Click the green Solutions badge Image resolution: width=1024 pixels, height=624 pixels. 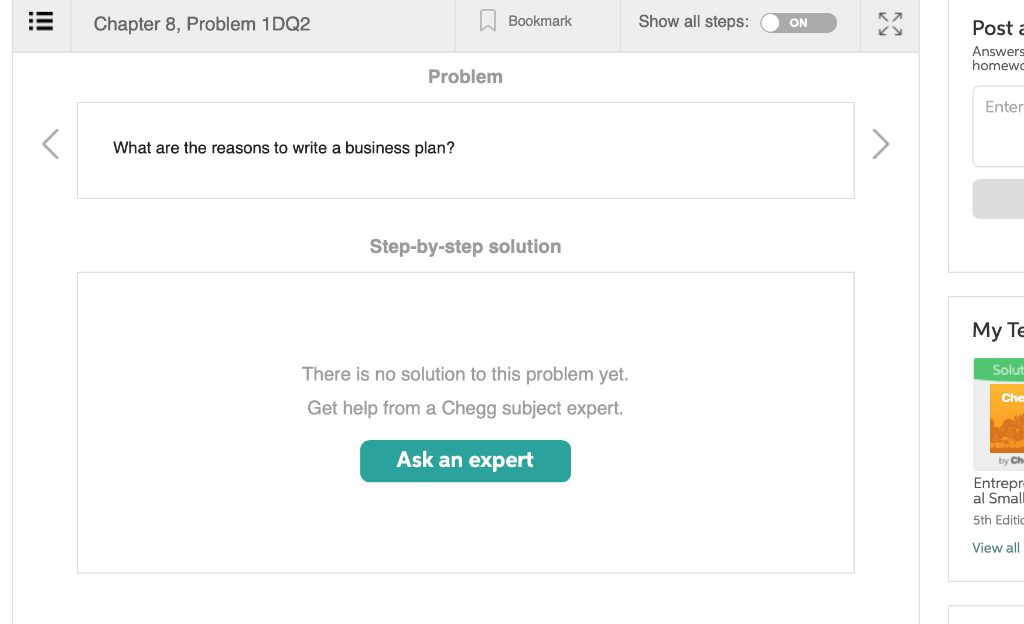point(1000,370)
